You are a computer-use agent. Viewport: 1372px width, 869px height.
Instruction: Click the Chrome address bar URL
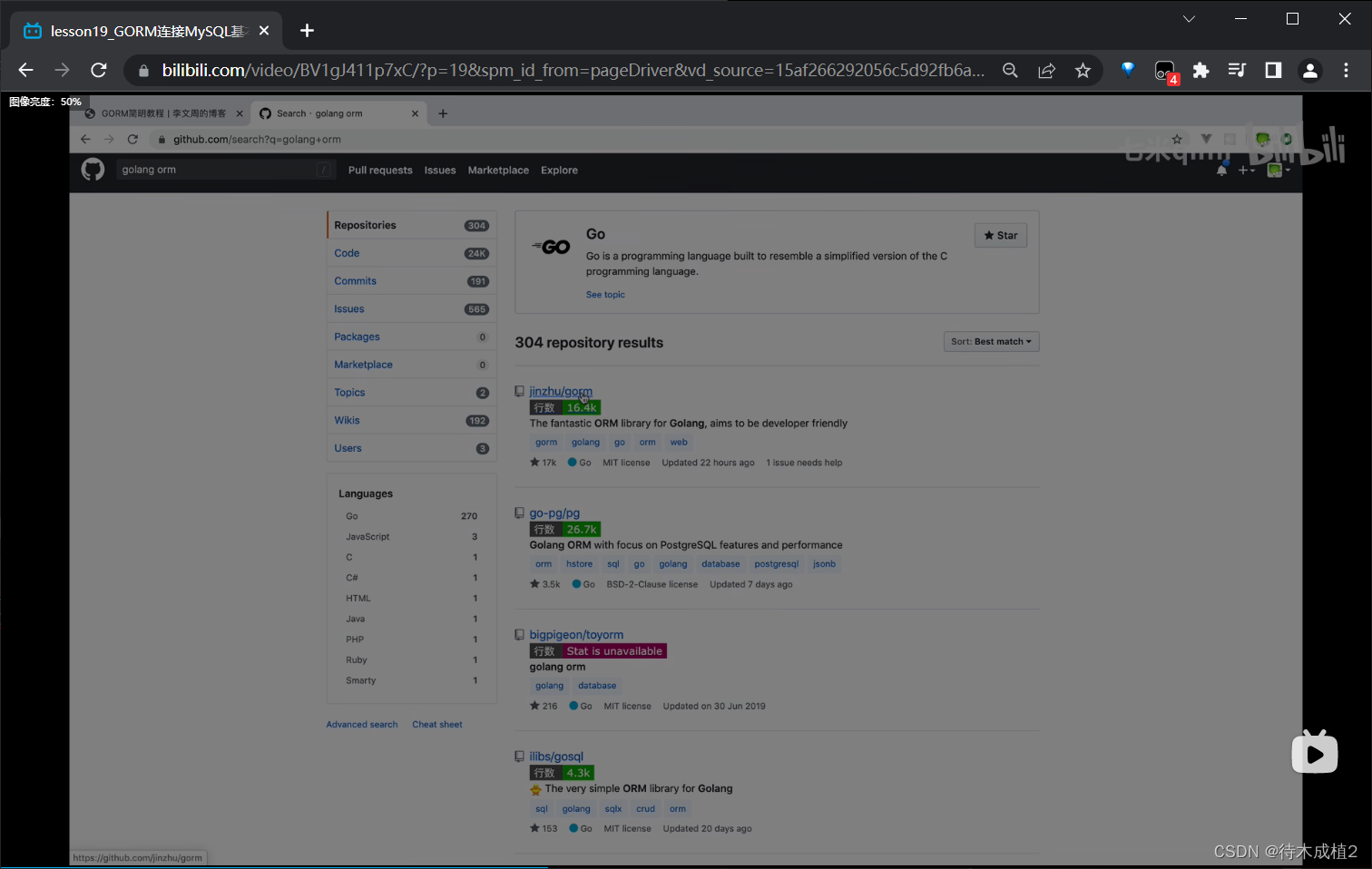coord(573,70)
